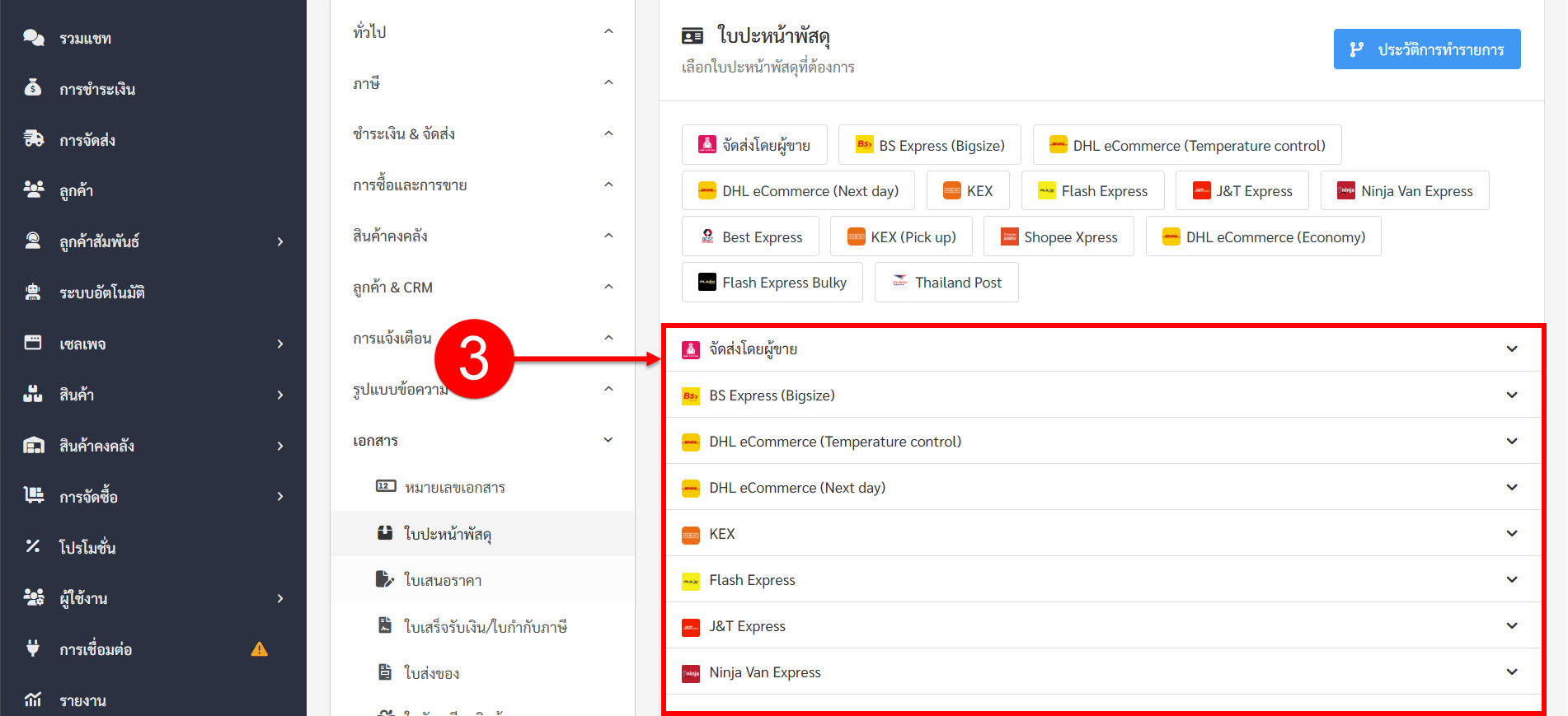Collapse the เอกสาร settings section chevron
Viewport: 1568px width, 716px height.
click(x=608, y=440)
